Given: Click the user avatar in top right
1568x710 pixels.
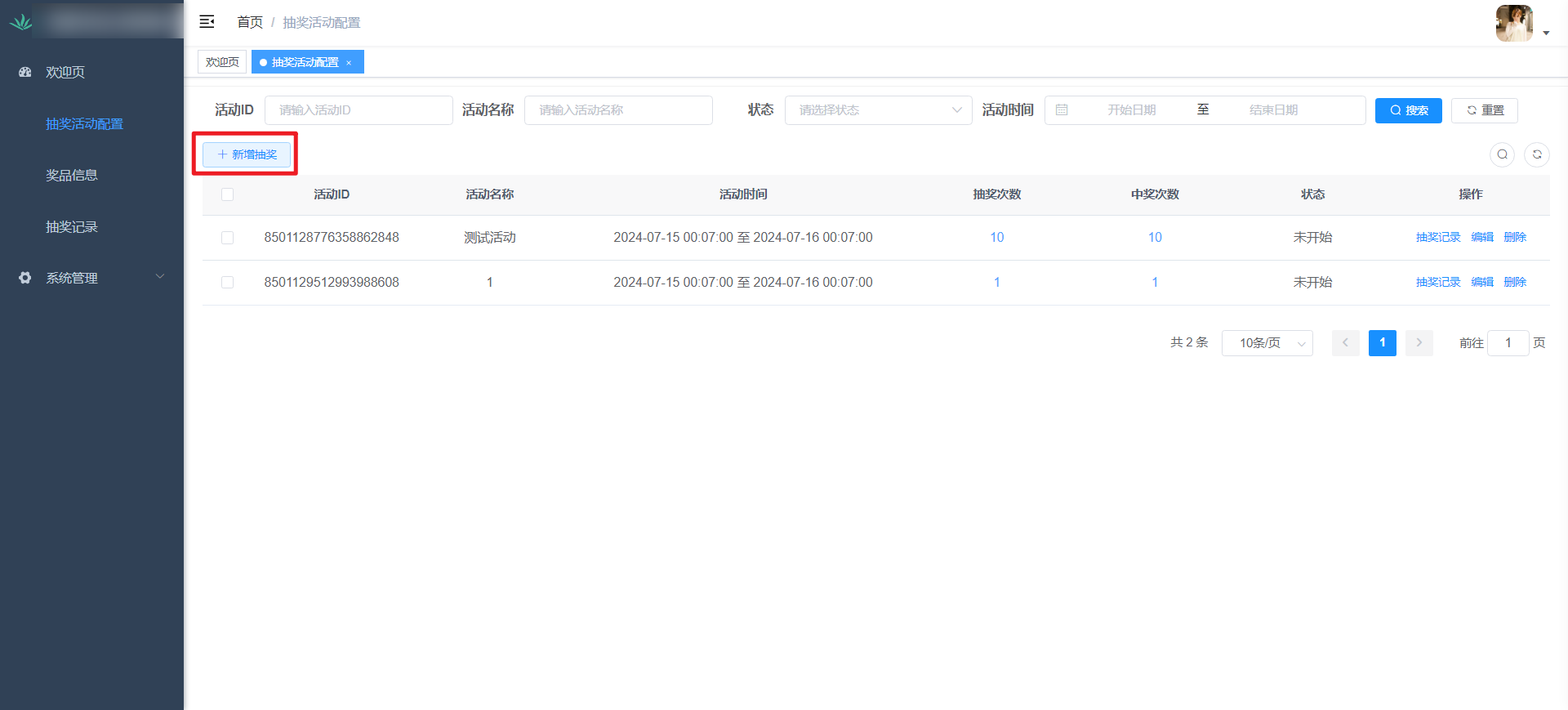Looking at the screenshot, I should click(x=1513, y=23).
